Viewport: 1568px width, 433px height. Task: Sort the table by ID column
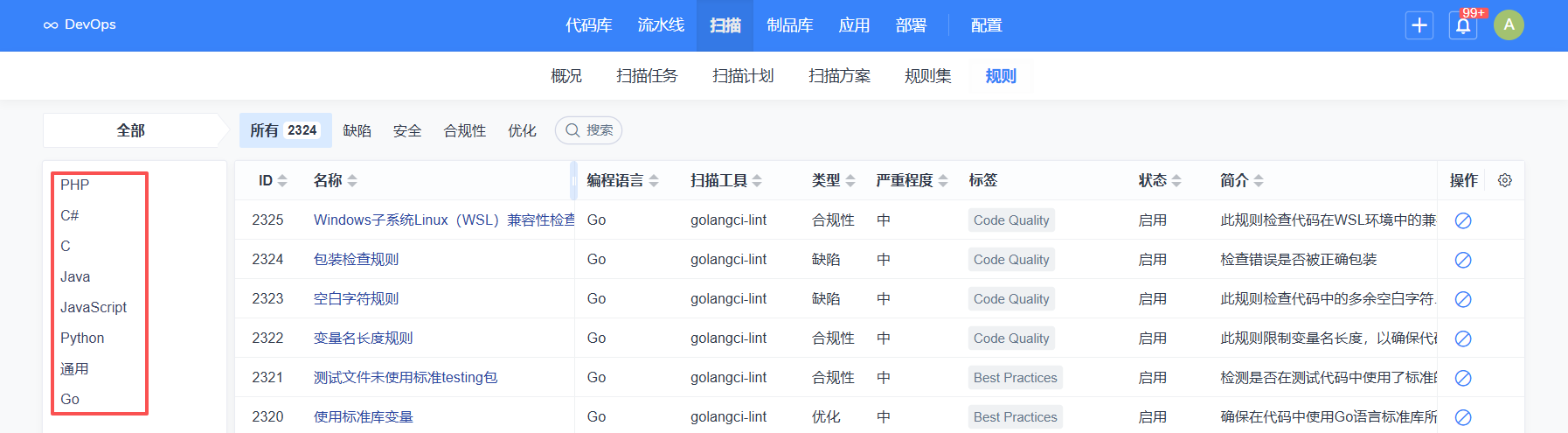[272, 180]
